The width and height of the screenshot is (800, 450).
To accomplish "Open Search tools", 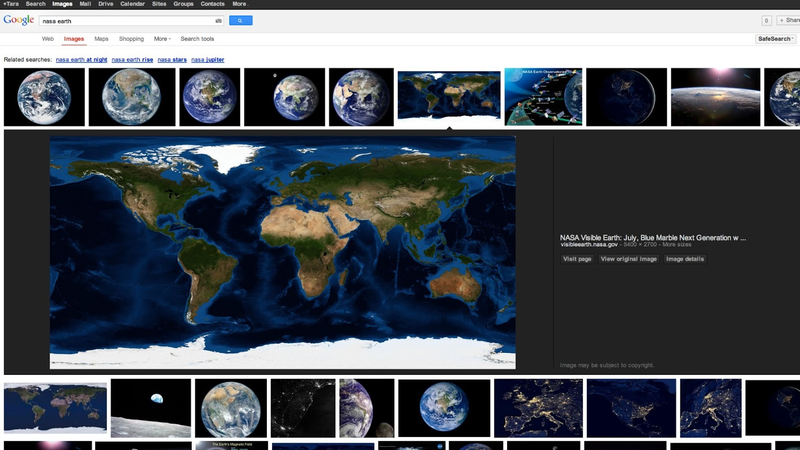I will 197,39.
